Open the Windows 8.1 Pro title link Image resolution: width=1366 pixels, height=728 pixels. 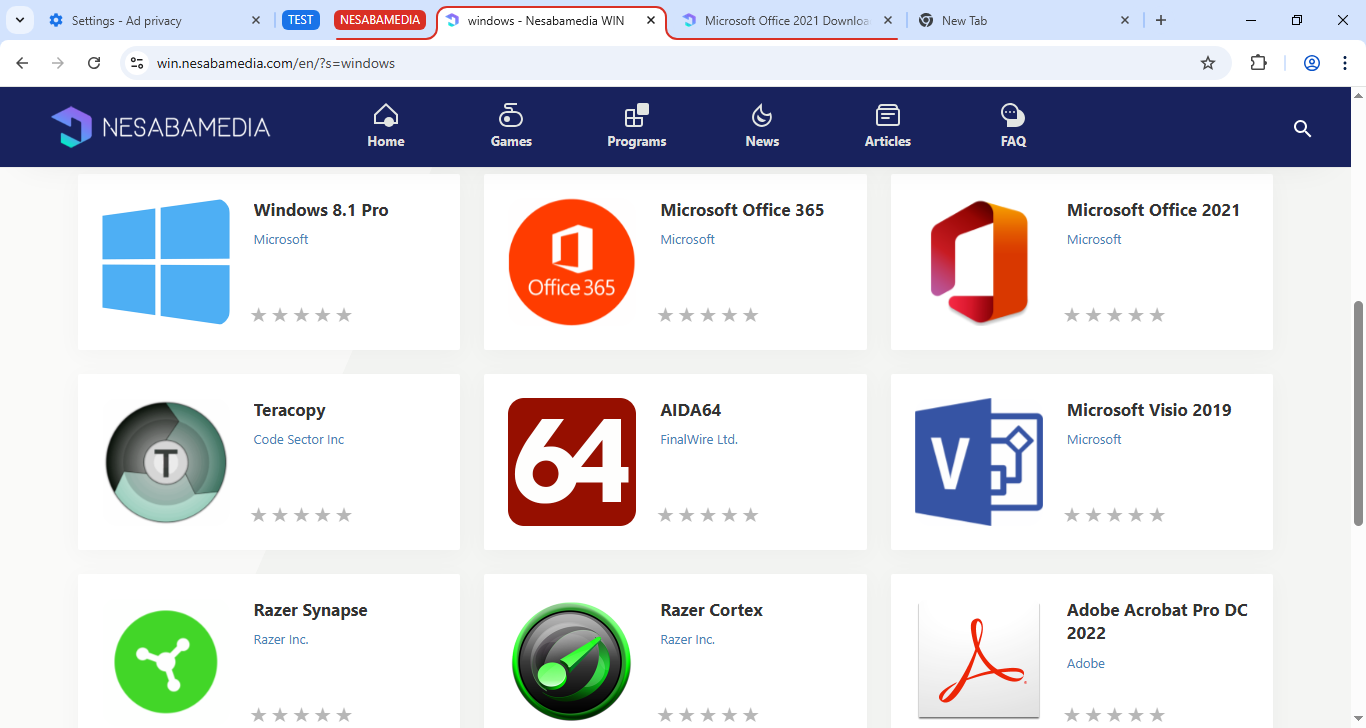321,210
